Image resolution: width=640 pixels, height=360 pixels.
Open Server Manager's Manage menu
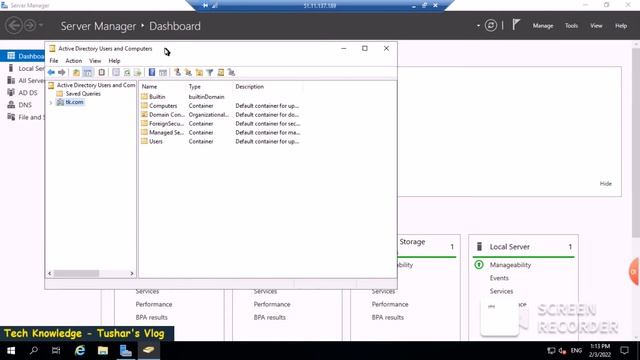pos(543,26)
